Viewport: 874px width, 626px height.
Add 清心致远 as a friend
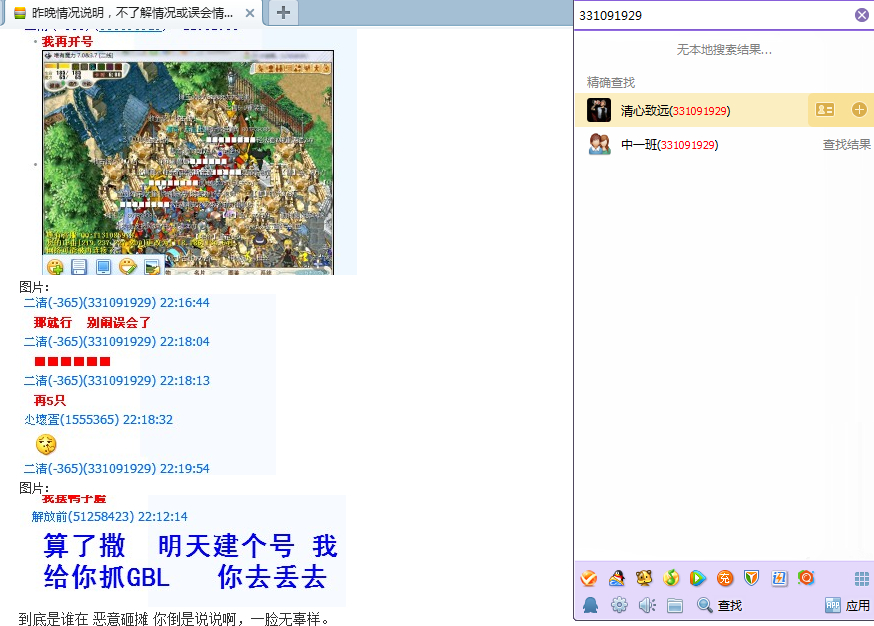pyautogui.click(x=859, y=110)
